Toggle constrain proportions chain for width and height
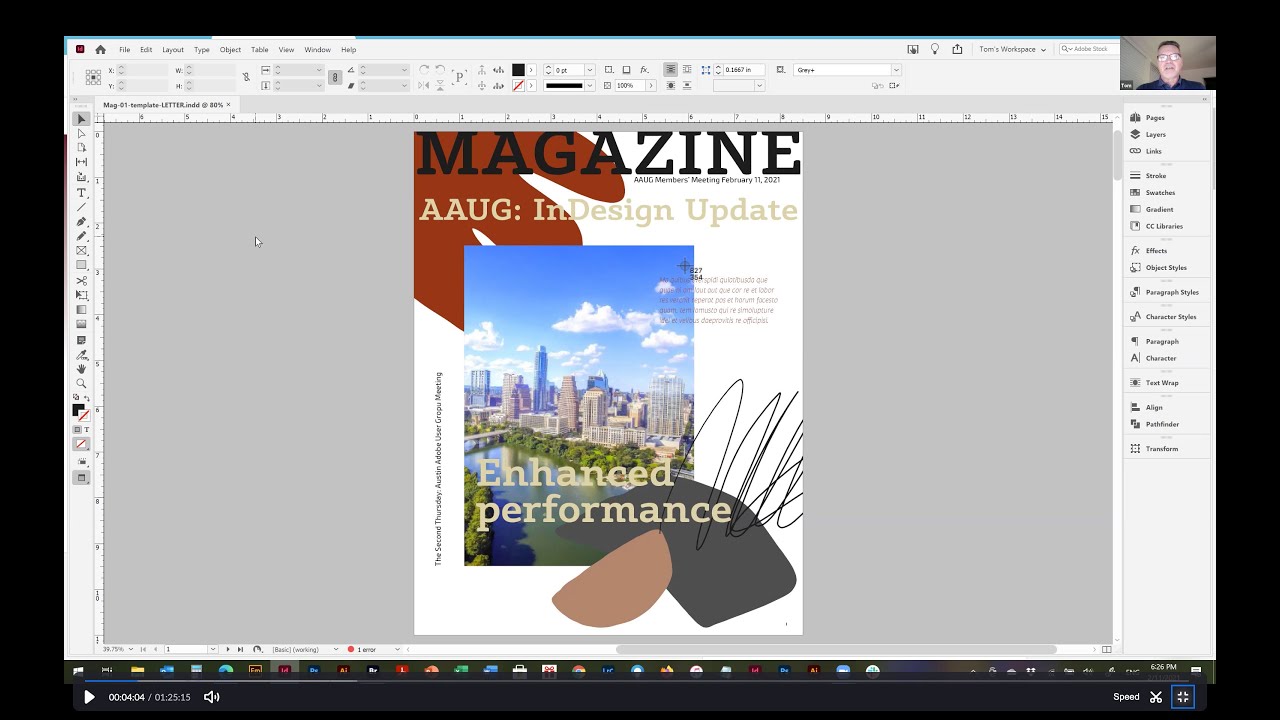This screenshot has height=720, width=1280. coord(245,77)
